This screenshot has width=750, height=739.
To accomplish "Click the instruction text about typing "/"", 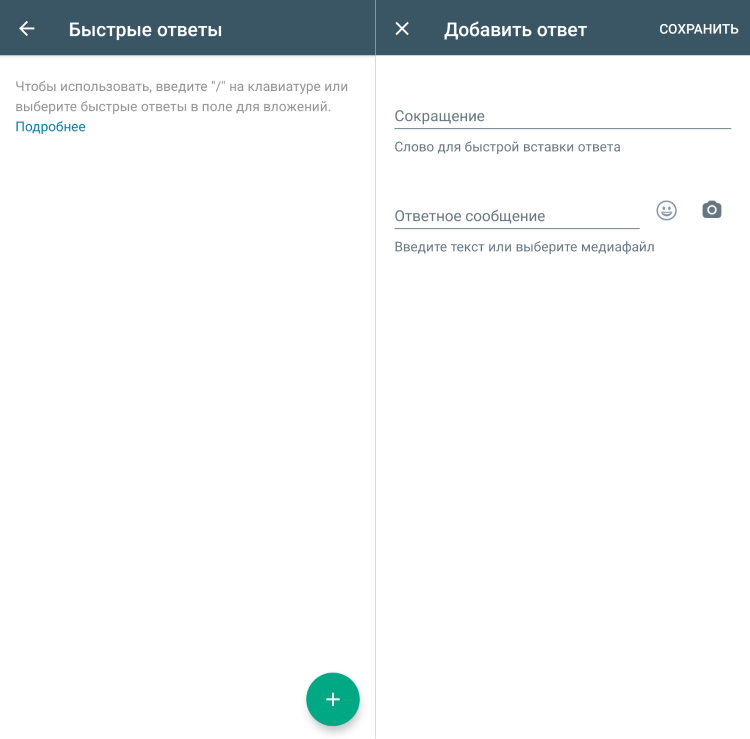I will click(x=181, y=96).
